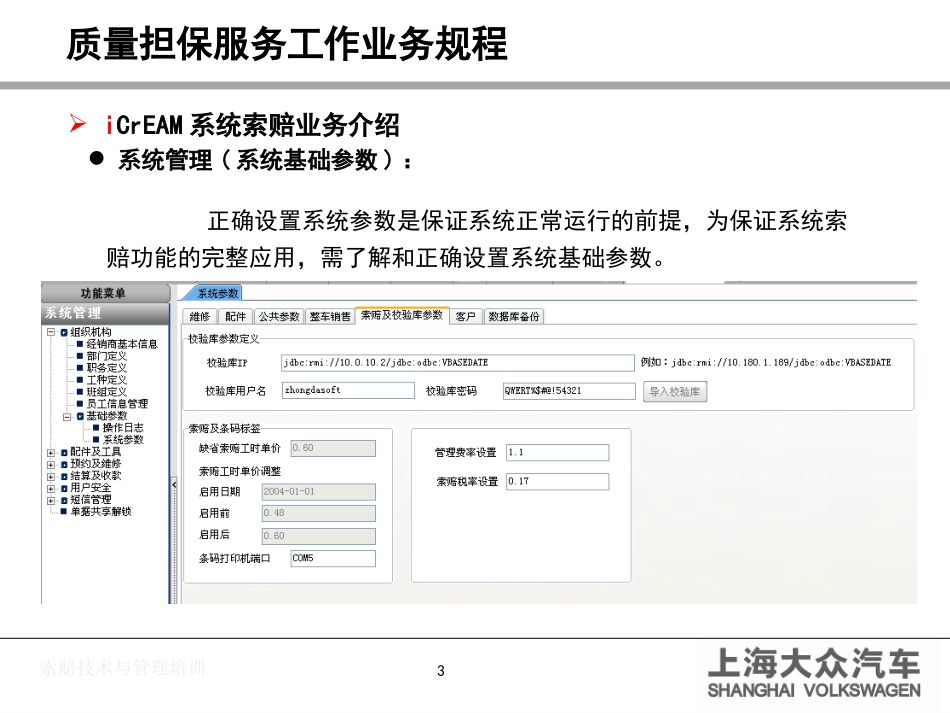Open 员工信息管理 tree item
The image size is (950, 713).
pyautogui.click(x=117, y=404)
